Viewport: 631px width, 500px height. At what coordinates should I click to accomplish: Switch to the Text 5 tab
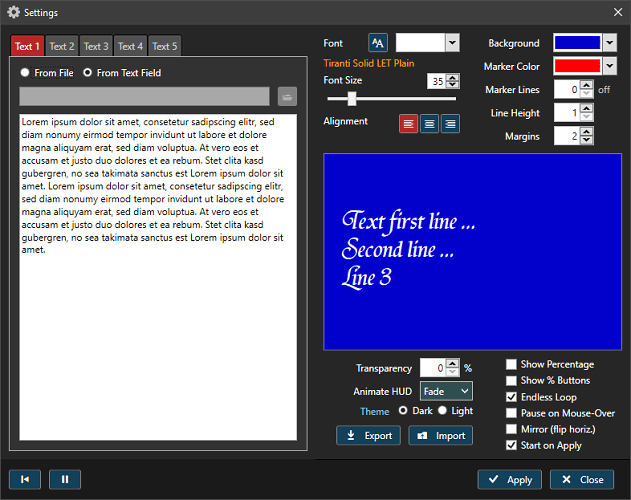(x=165, y=46)
